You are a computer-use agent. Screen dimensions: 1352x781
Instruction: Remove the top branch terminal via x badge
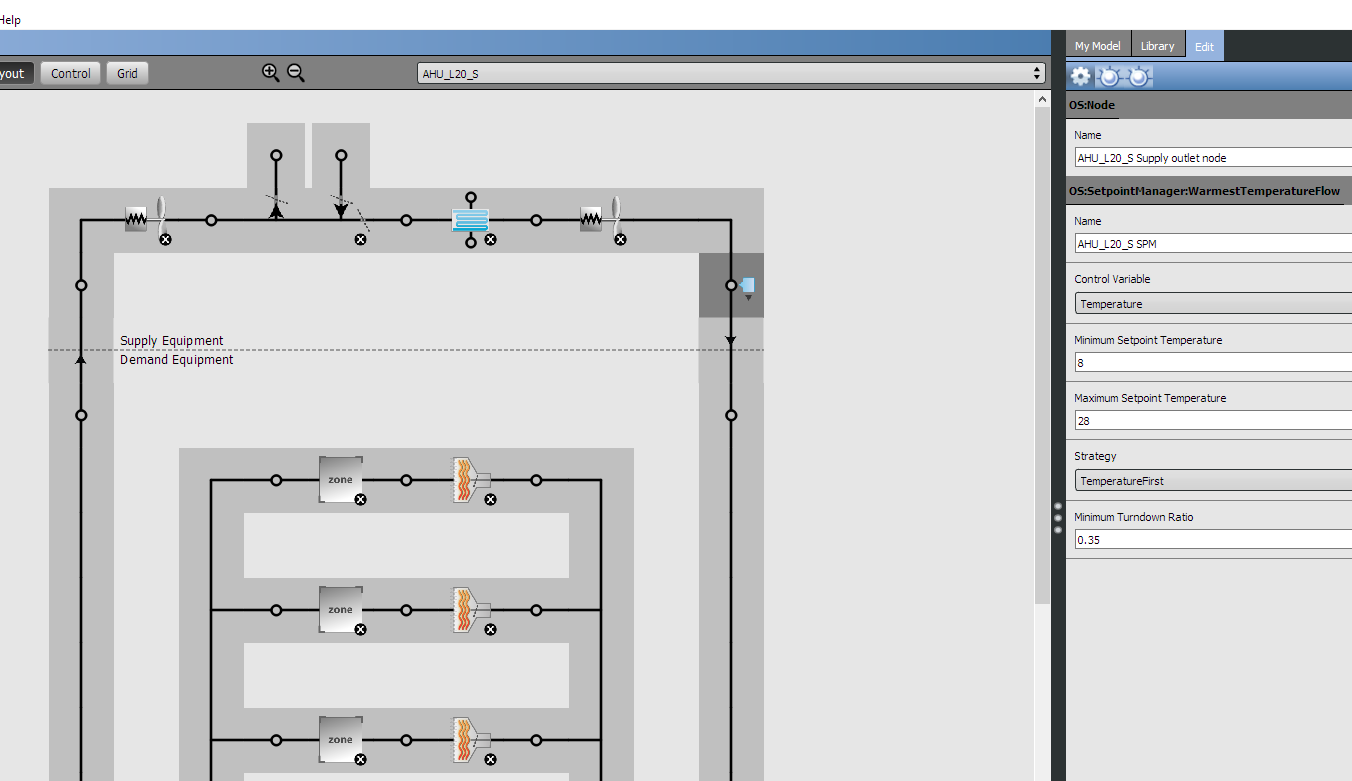(490, 499)
